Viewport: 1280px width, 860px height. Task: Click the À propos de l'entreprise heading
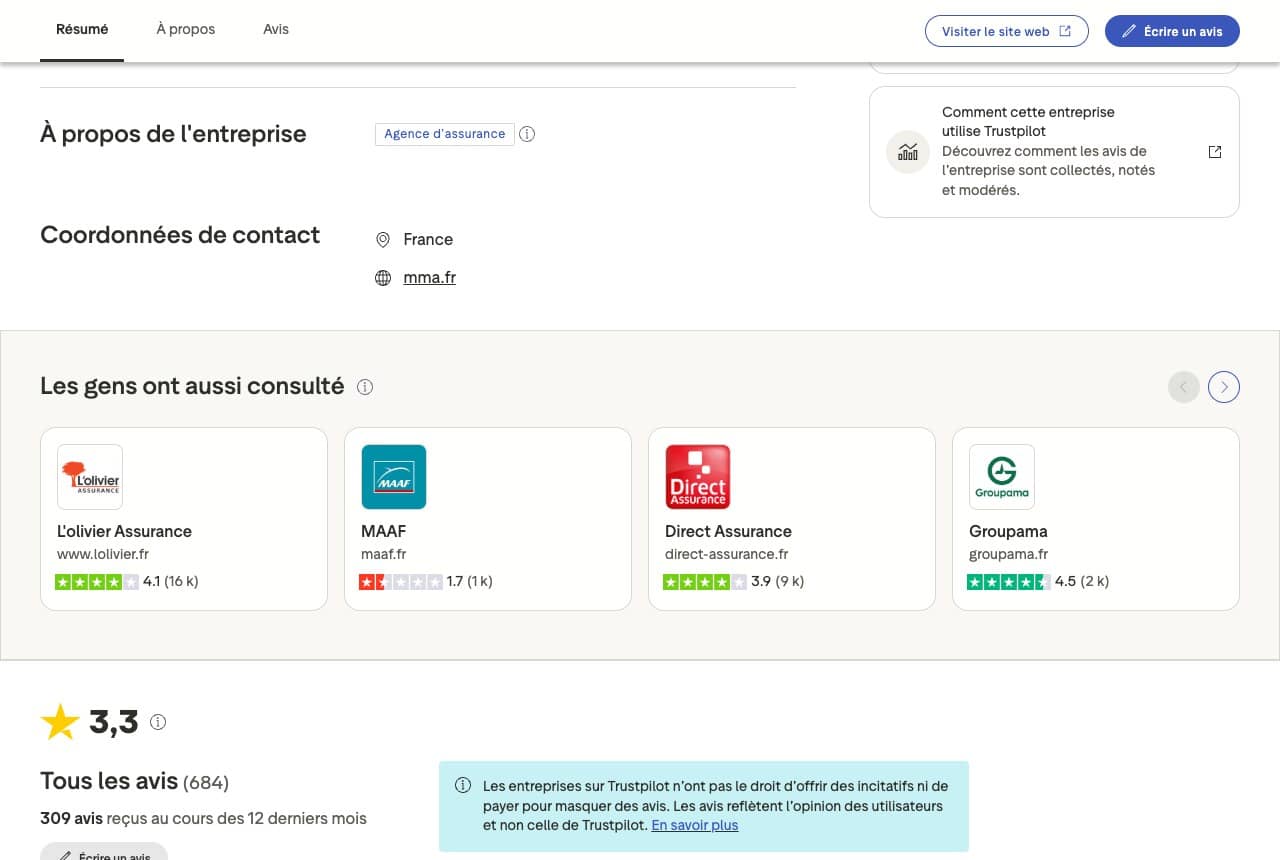coord(173,134)
